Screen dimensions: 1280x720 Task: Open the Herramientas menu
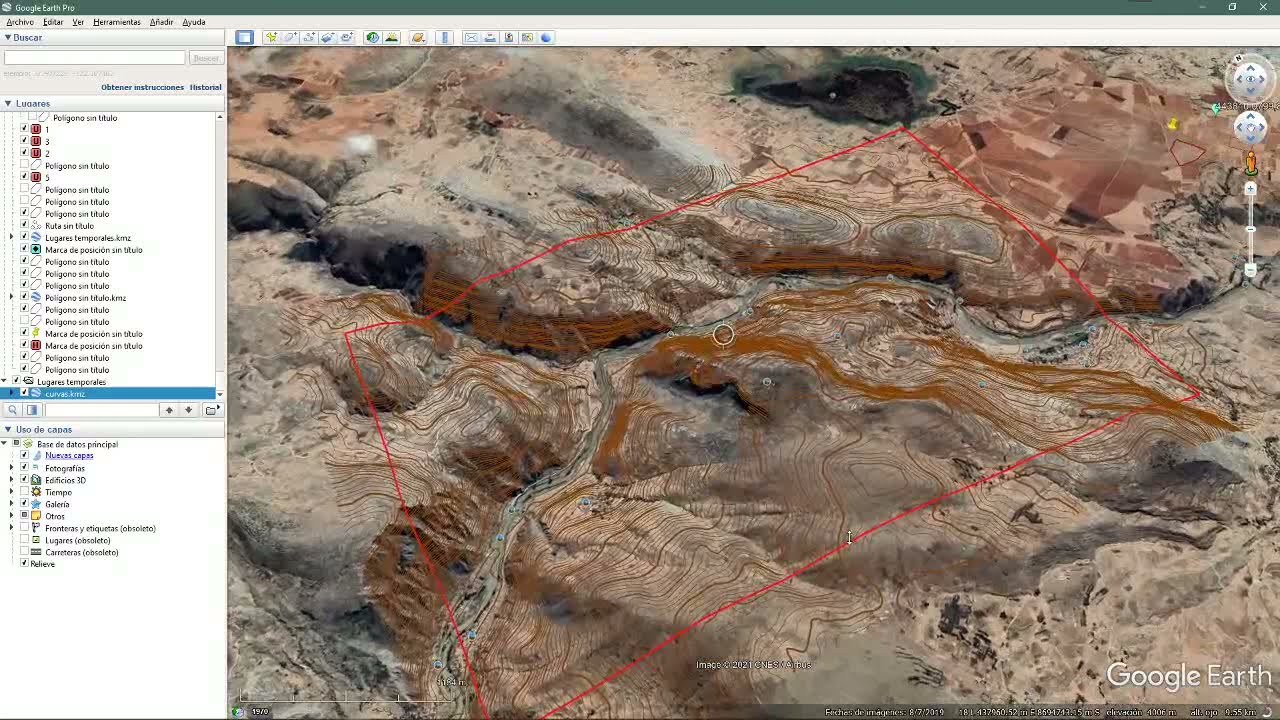click(x=117, y=22)
